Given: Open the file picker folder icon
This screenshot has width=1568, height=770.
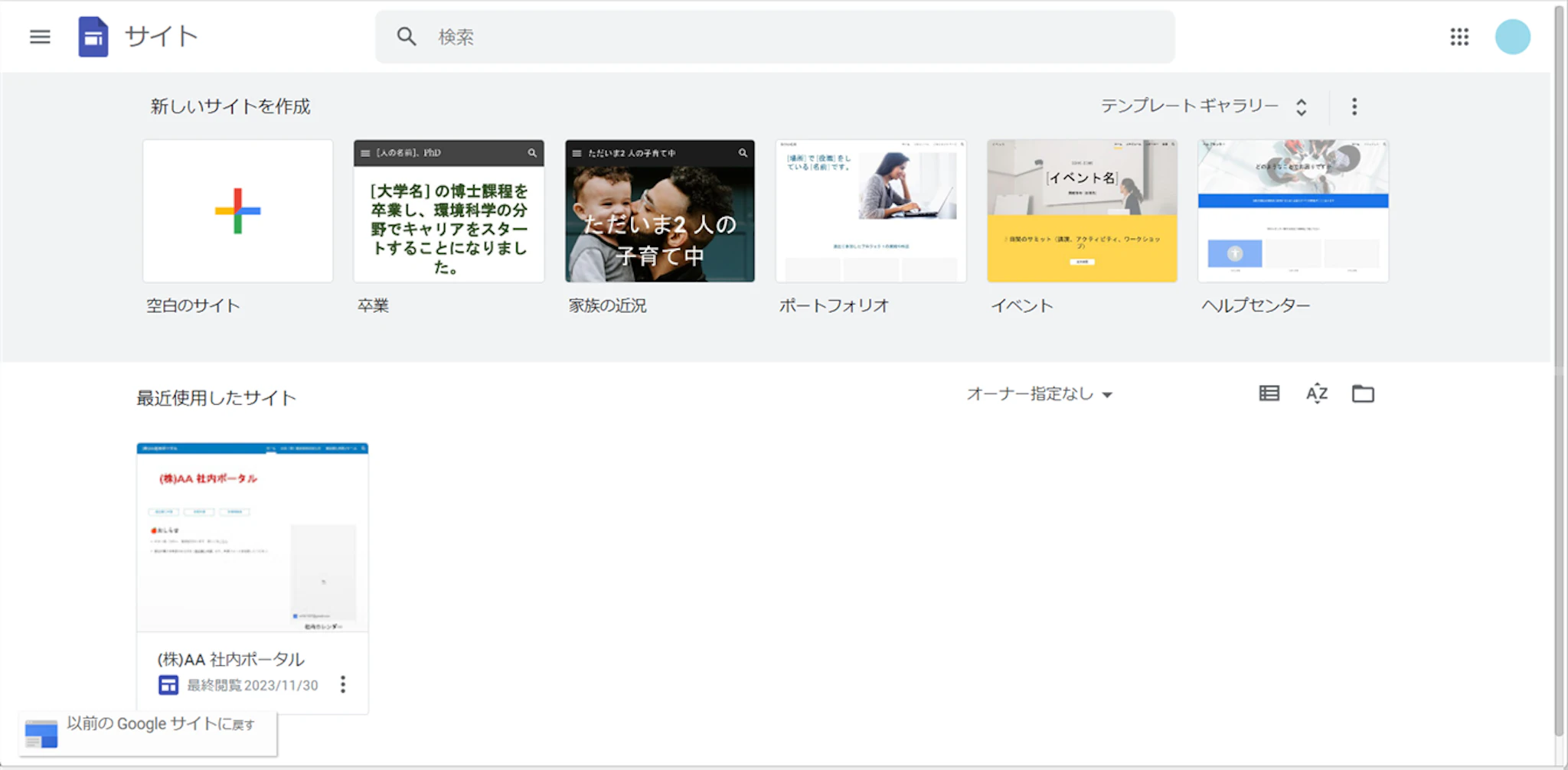Looking at the screenshot, I should click(x=1363, y=393).
